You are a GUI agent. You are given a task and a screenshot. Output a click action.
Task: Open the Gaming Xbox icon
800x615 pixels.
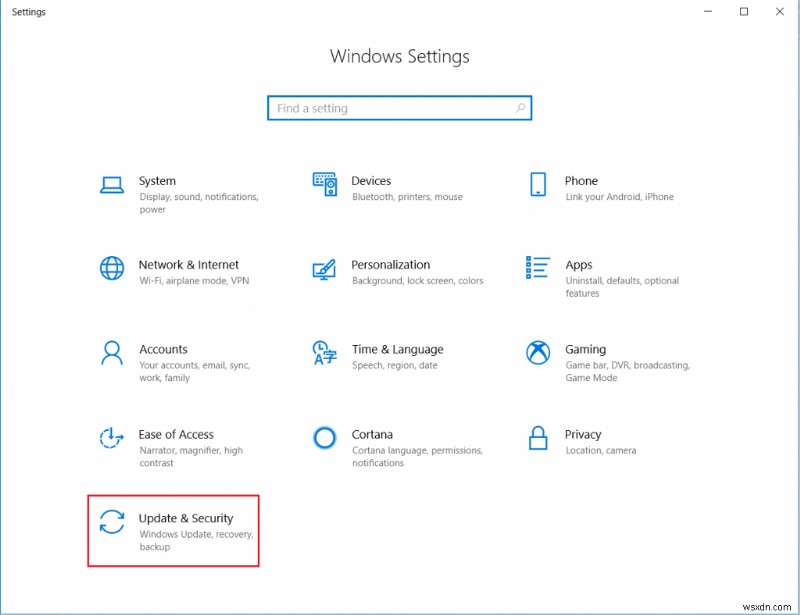pyautogui.click(x=538, y=353)
